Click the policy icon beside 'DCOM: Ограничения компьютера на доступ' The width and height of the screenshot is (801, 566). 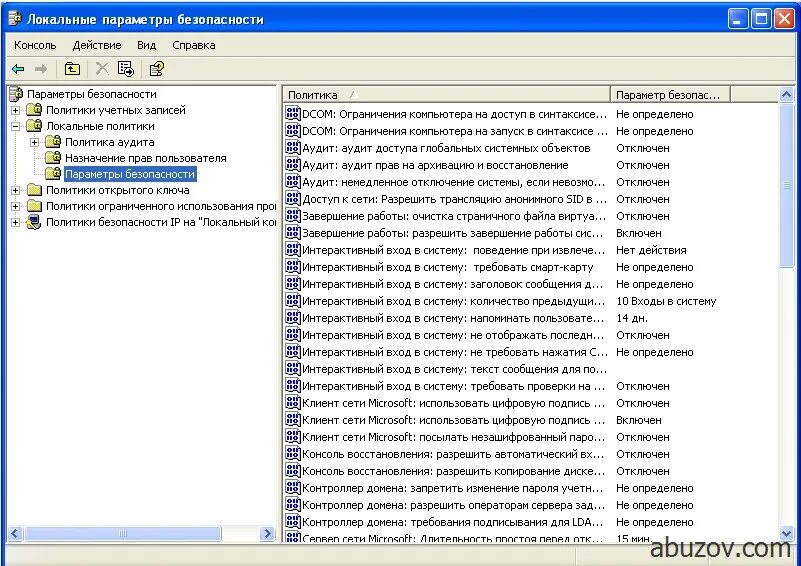293,113
